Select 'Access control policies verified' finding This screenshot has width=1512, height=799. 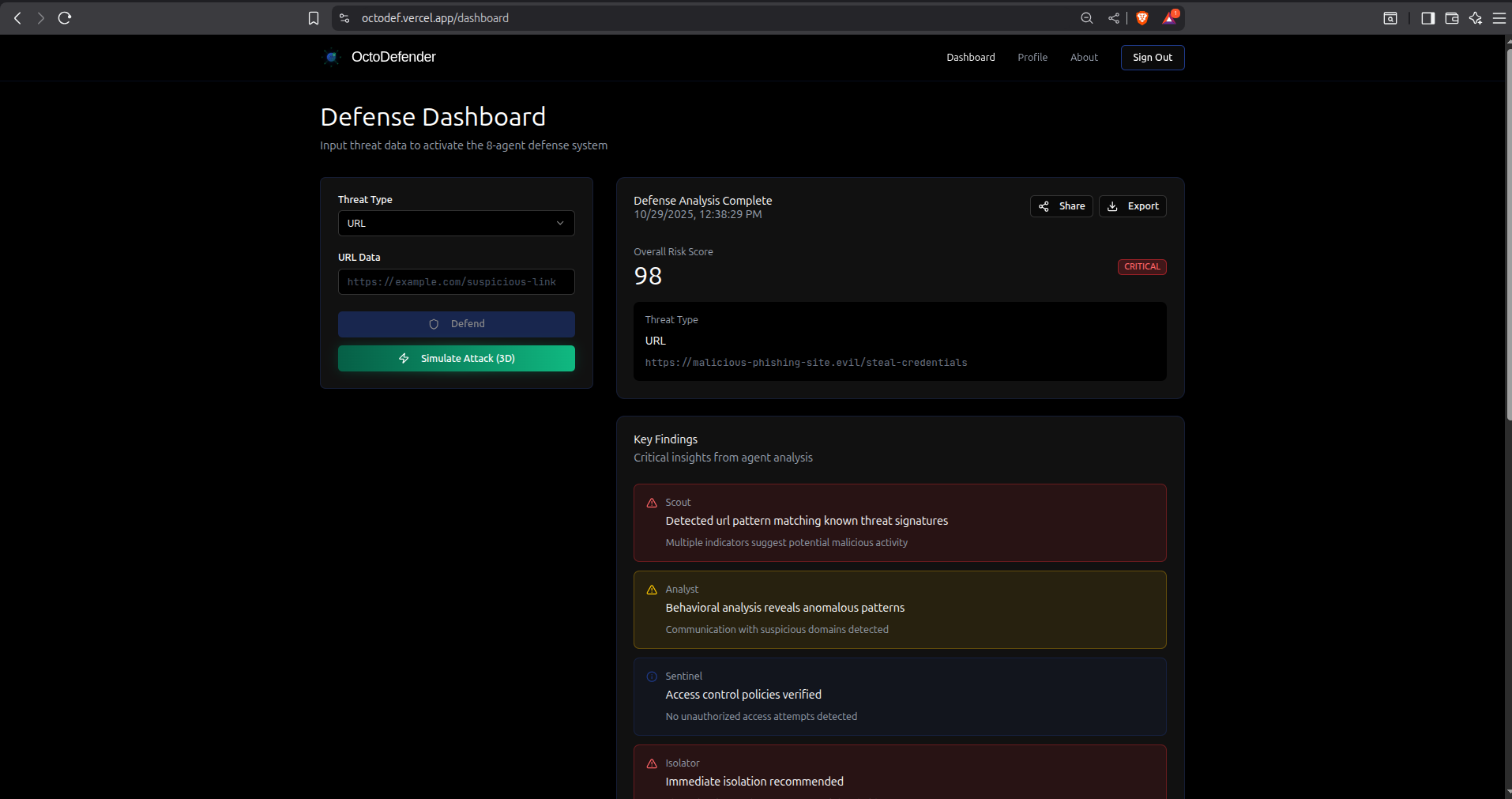click(743, 695)
